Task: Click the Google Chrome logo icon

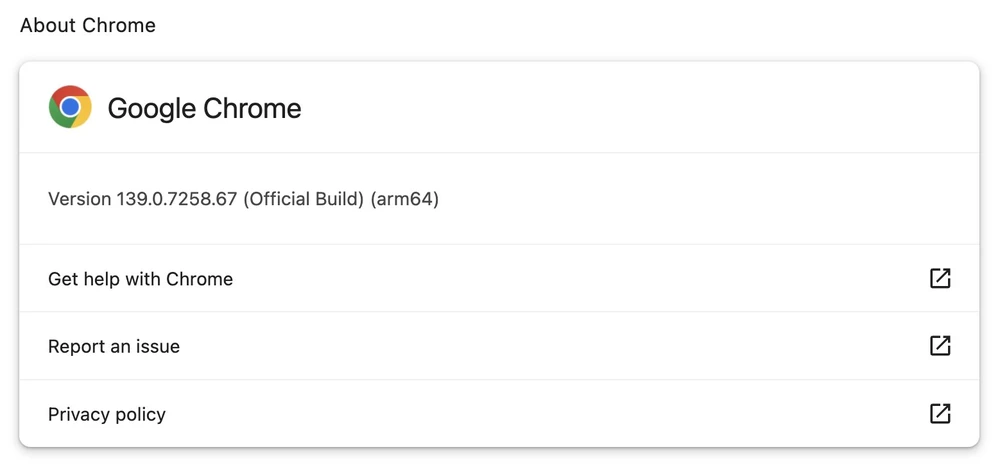Action: point(70,107)
